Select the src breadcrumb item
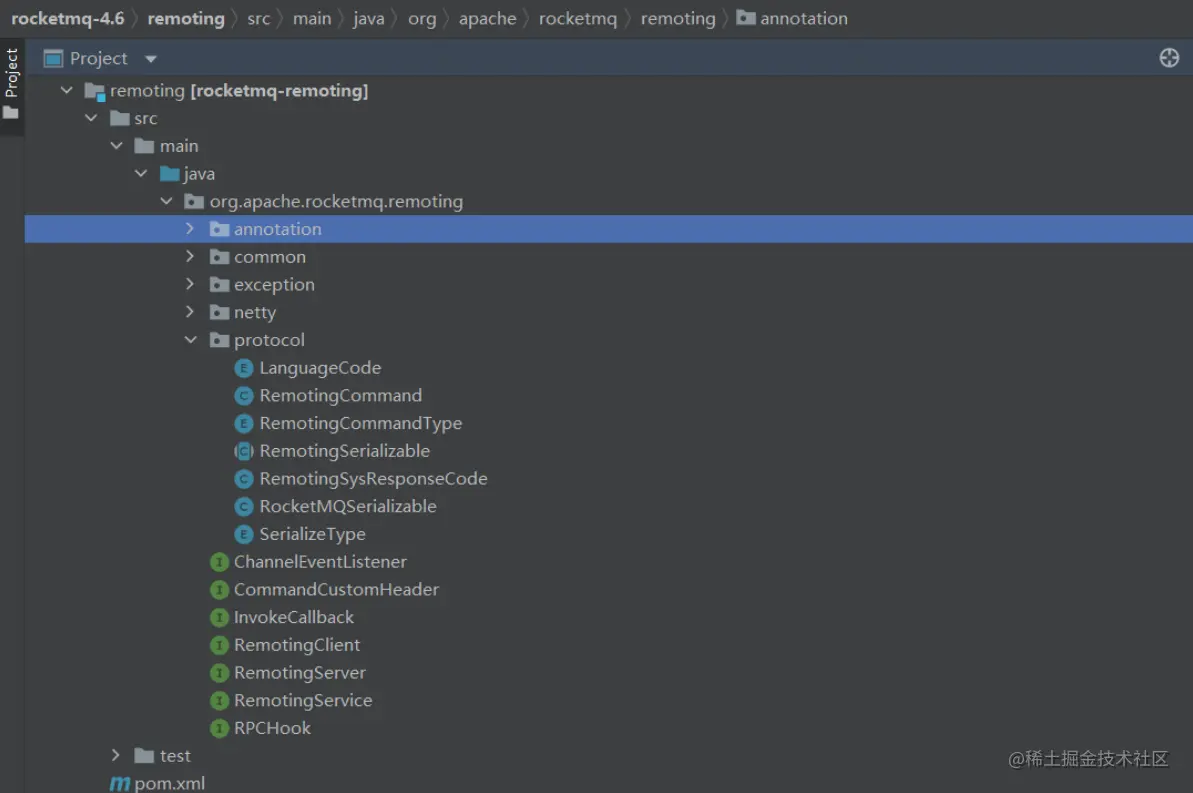This screenshot has height=793, width=1193. pos(259,18)
